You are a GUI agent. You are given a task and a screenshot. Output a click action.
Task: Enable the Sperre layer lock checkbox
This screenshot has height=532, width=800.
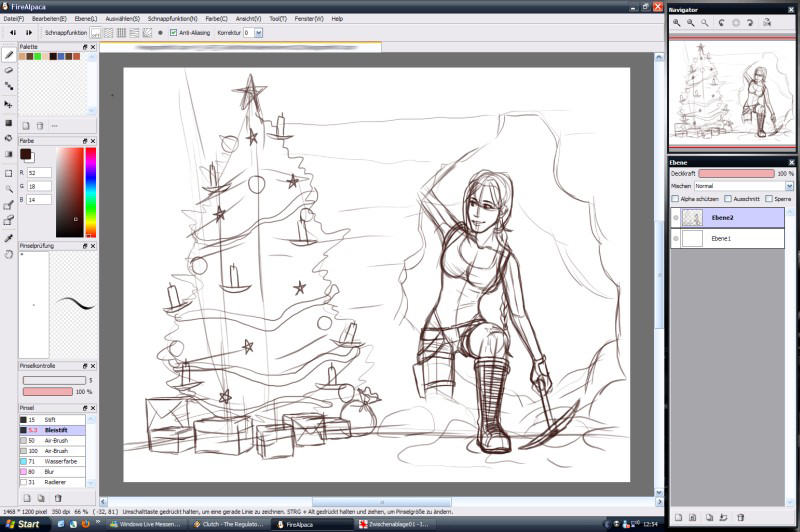pos(769,198)
